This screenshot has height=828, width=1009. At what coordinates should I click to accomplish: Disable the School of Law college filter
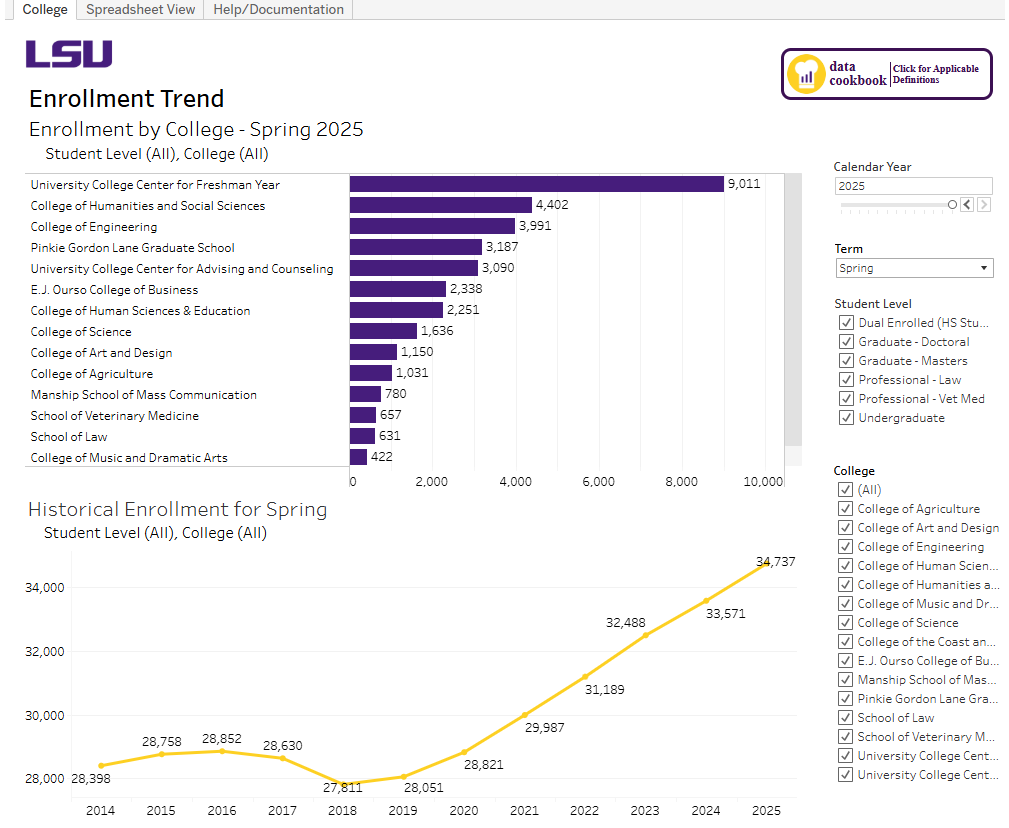point(846,717)
